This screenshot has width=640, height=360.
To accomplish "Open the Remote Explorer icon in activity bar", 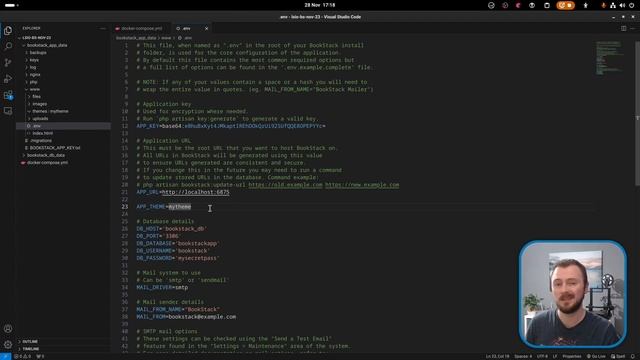I will (8, 111).
